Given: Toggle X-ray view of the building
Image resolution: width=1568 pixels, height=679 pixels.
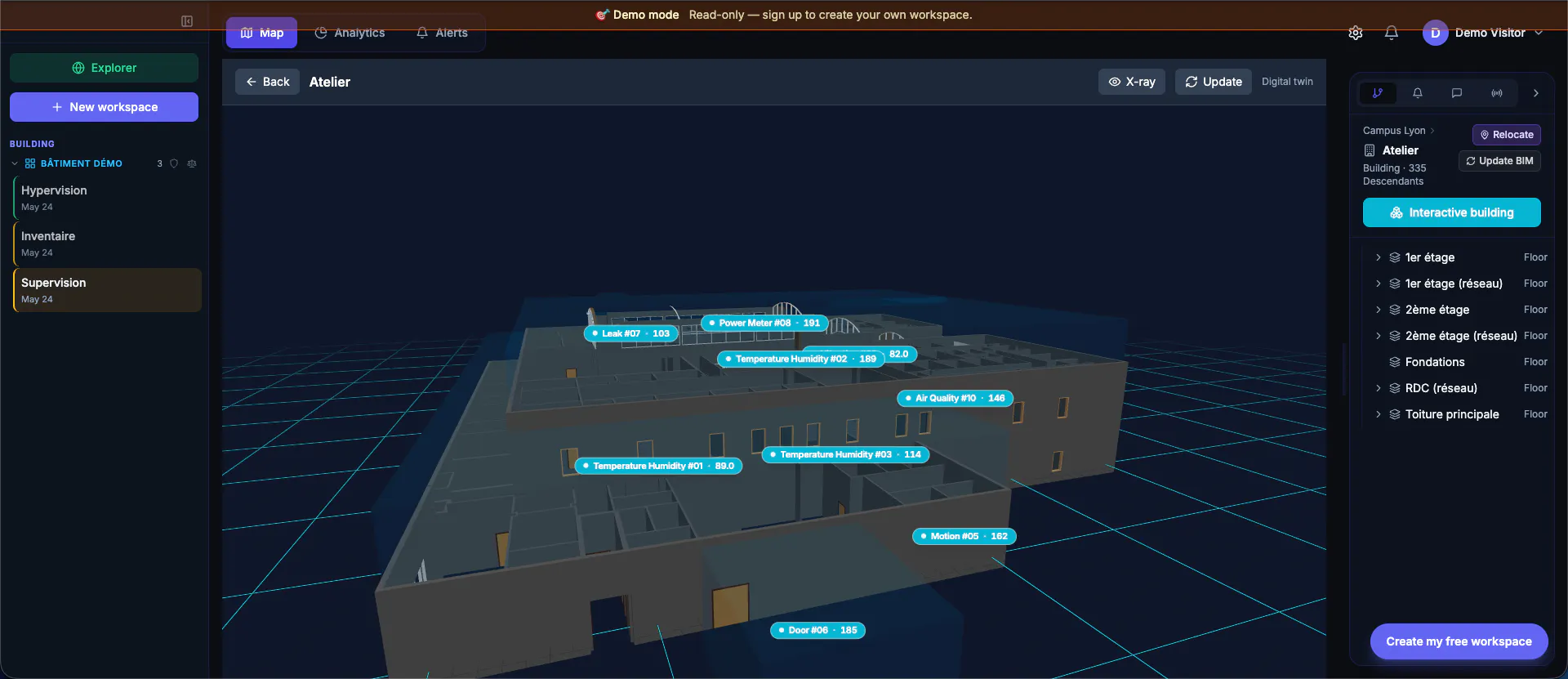Looking at the screenshot, I should point(1132,82).
